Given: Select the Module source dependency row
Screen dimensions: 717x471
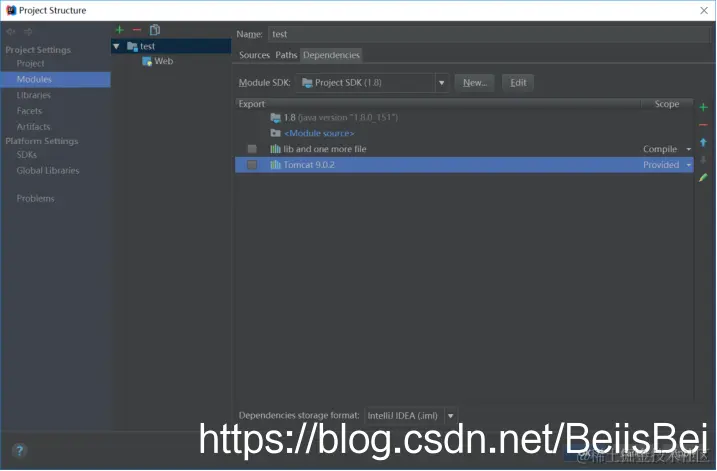Looking at the screenshot, I should [x=464, y=133].
